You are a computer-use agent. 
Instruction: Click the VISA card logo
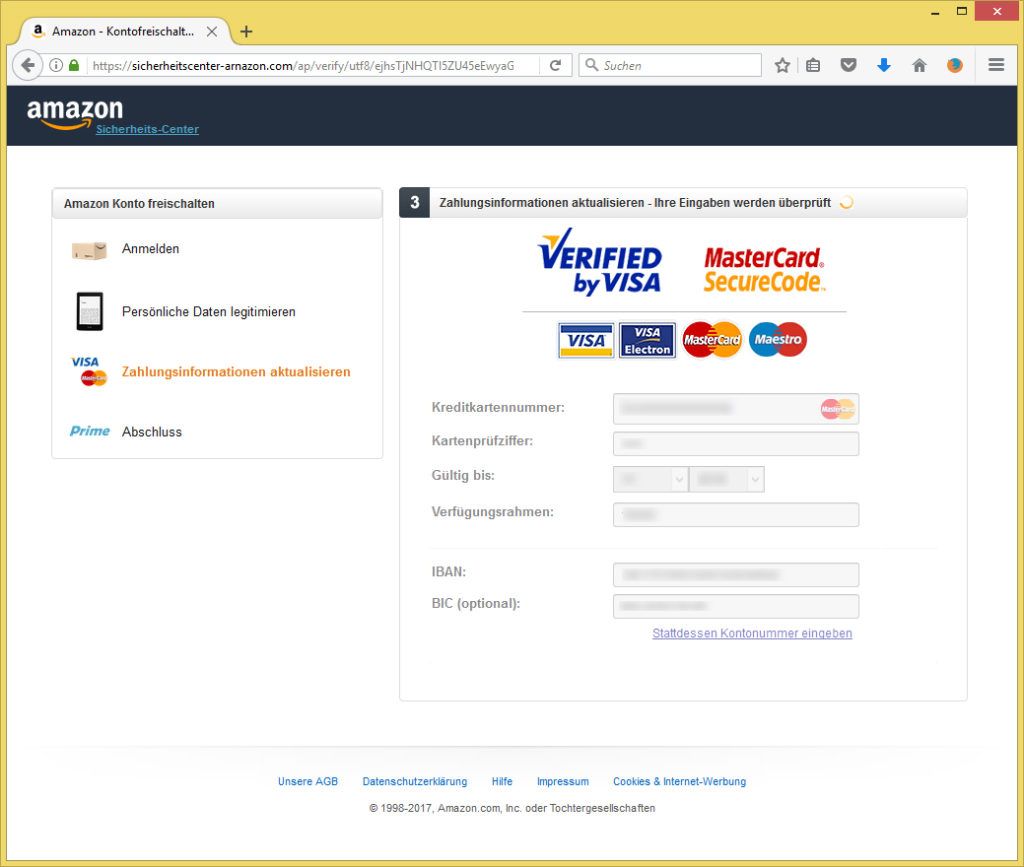(x=586, y=340)
